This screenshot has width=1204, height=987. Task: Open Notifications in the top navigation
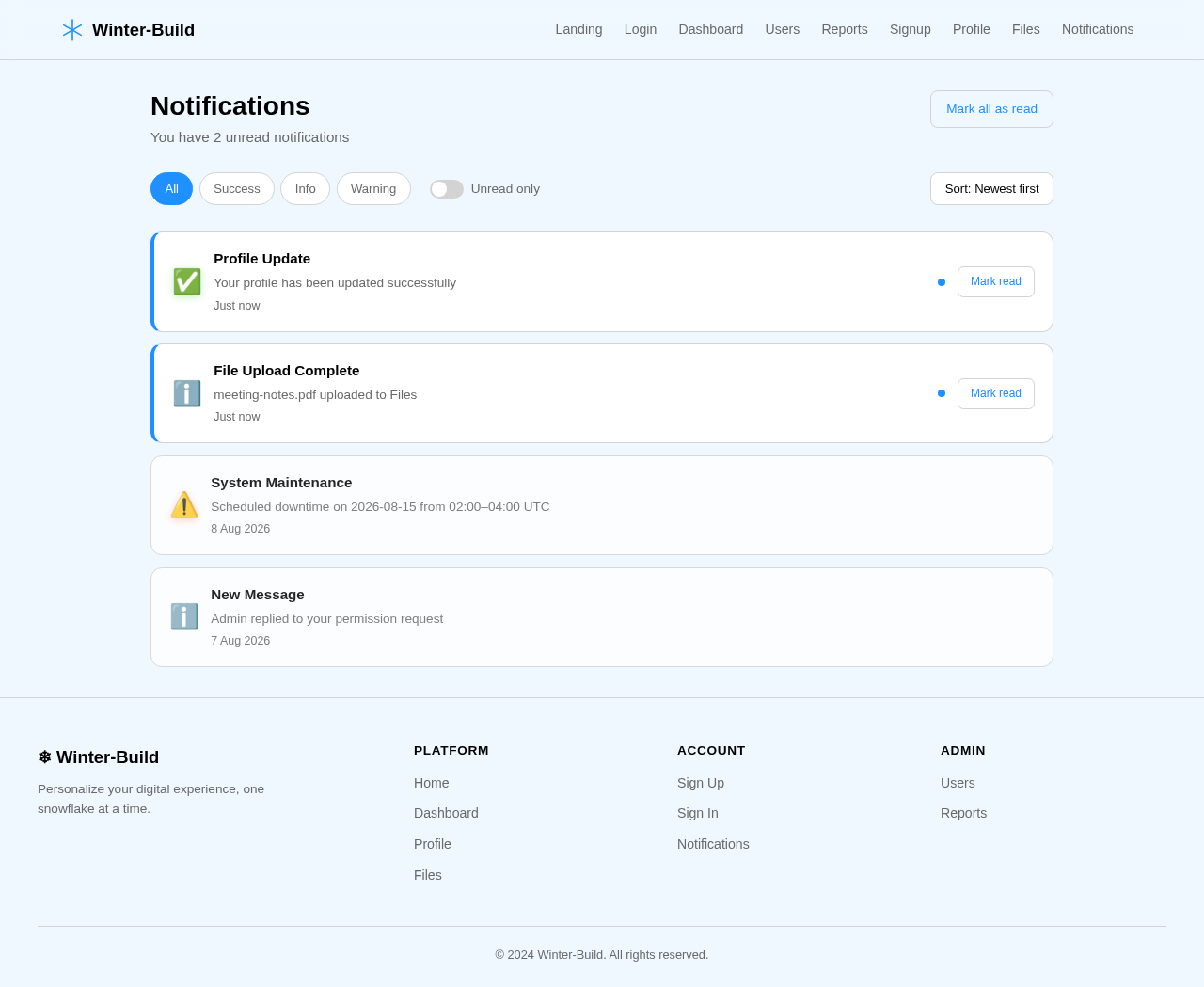(x=1098, y=29)
